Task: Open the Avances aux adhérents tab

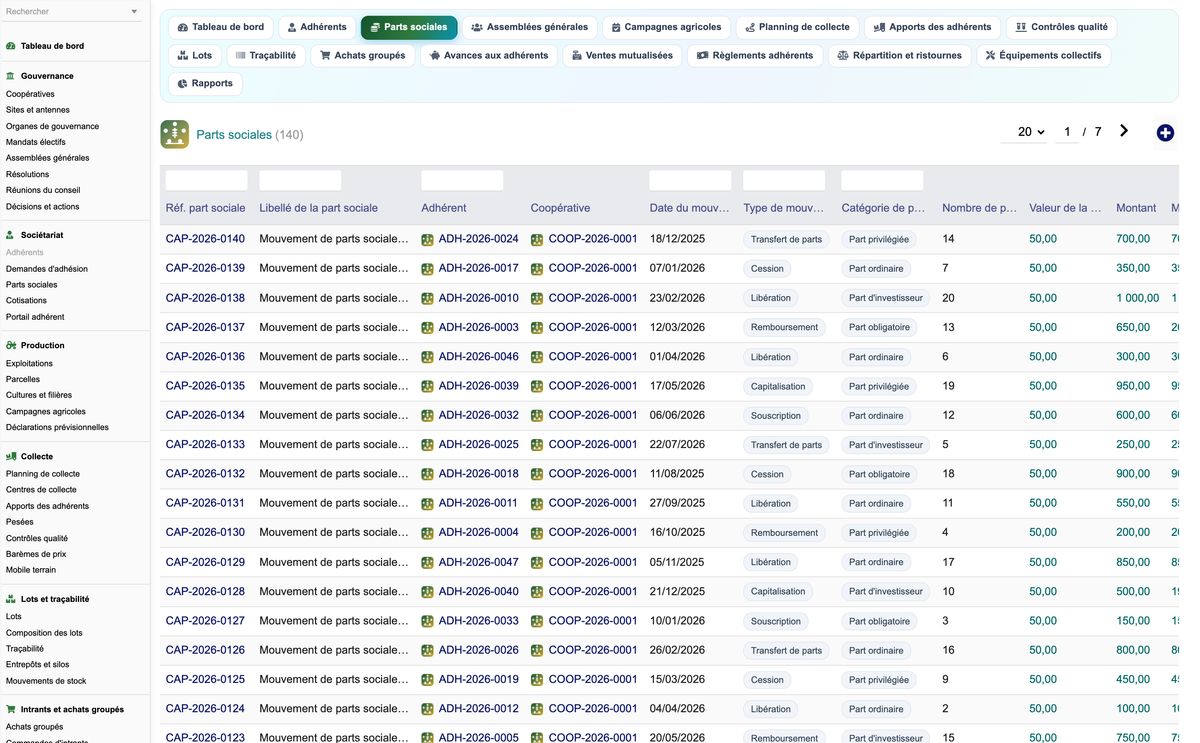Action: point(489,55)
